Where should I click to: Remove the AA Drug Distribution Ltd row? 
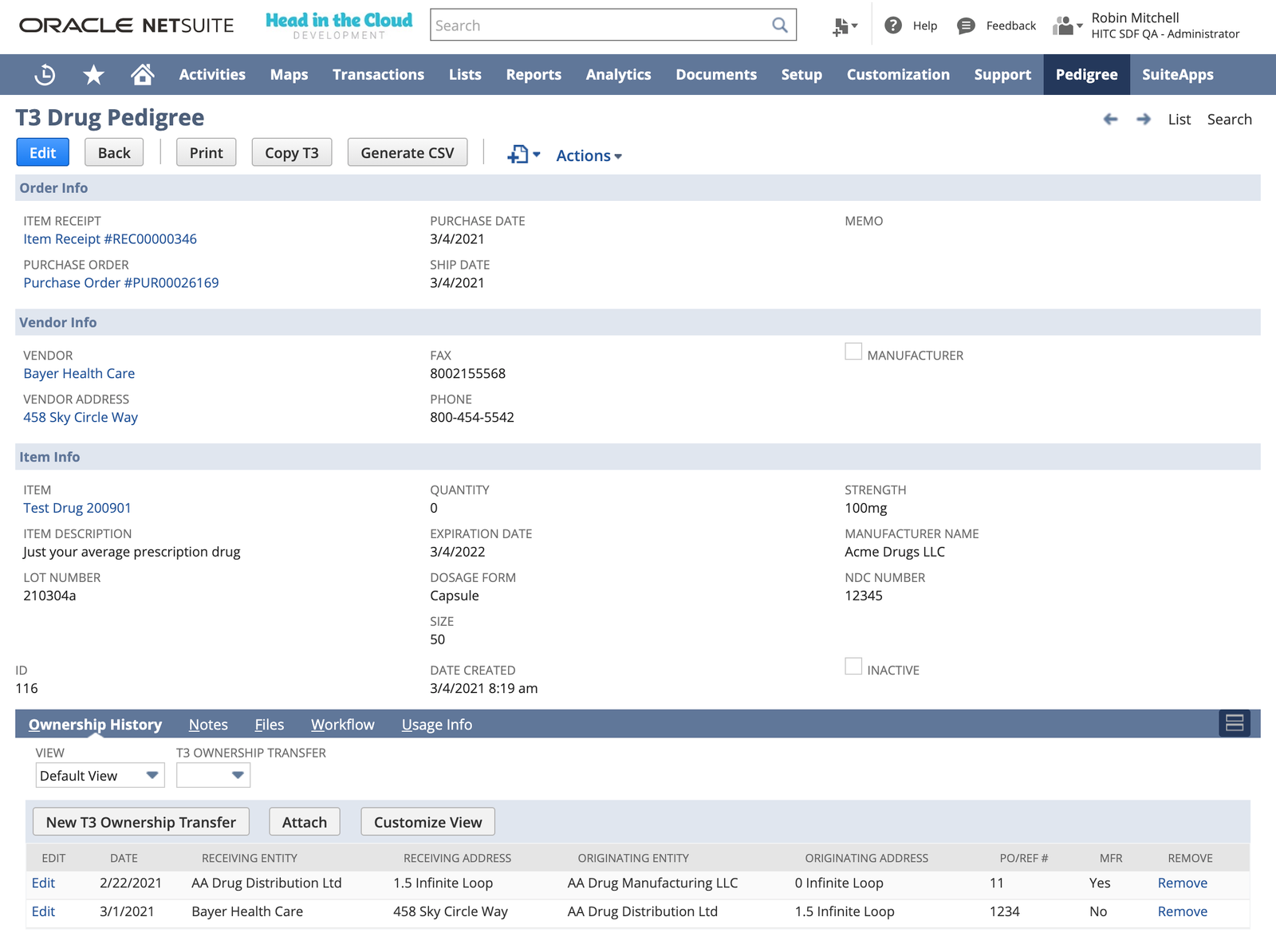[1183, 883]
